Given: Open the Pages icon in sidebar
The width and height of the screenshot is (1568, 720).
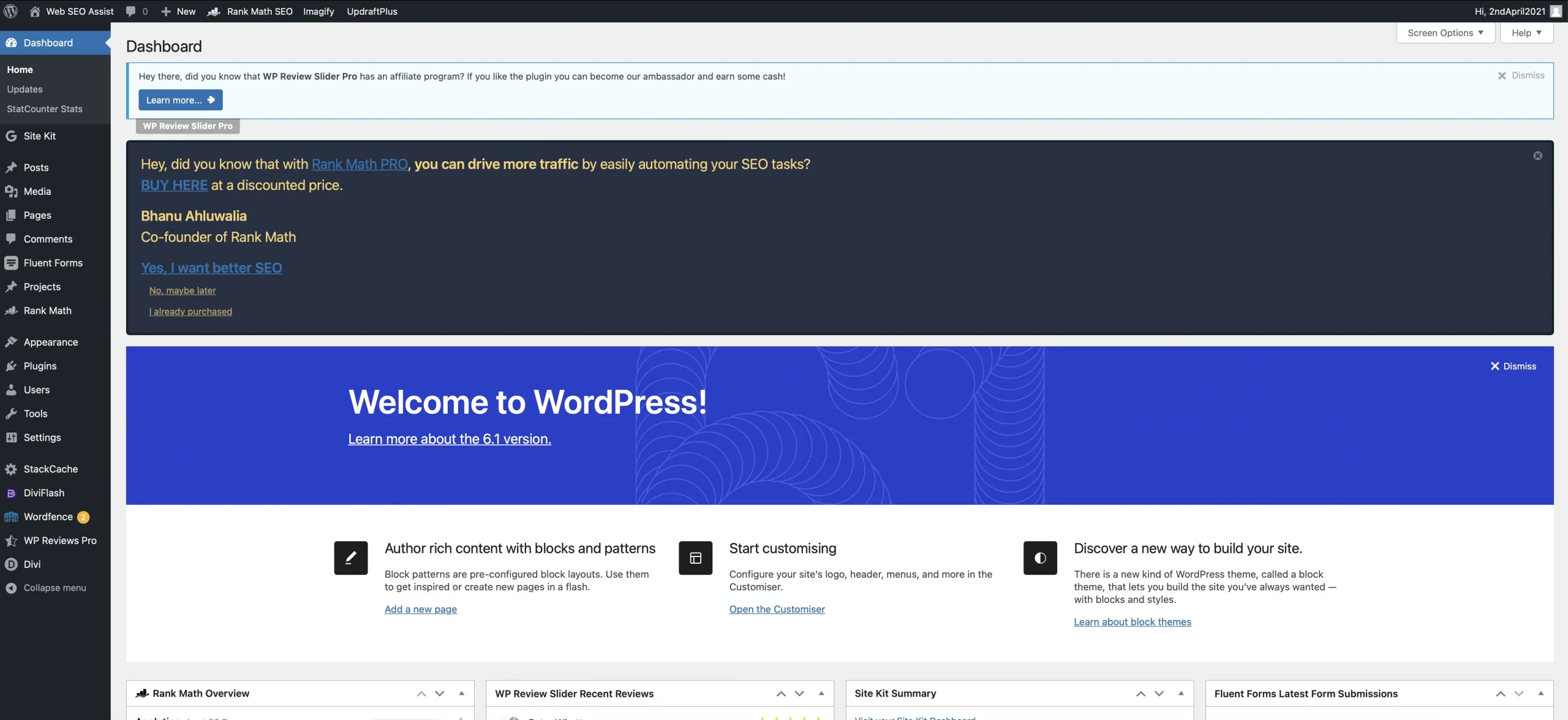Looking at the screenshot, I should 11,216.
